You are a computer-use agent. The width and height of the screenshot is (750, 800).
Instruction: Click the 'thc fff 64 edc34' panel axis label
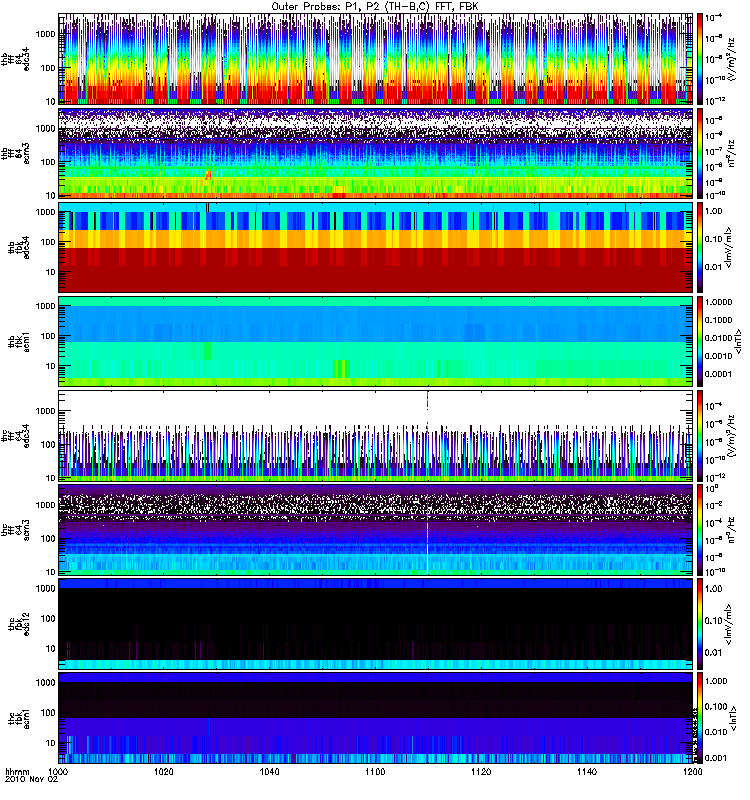tap(15, 436)
